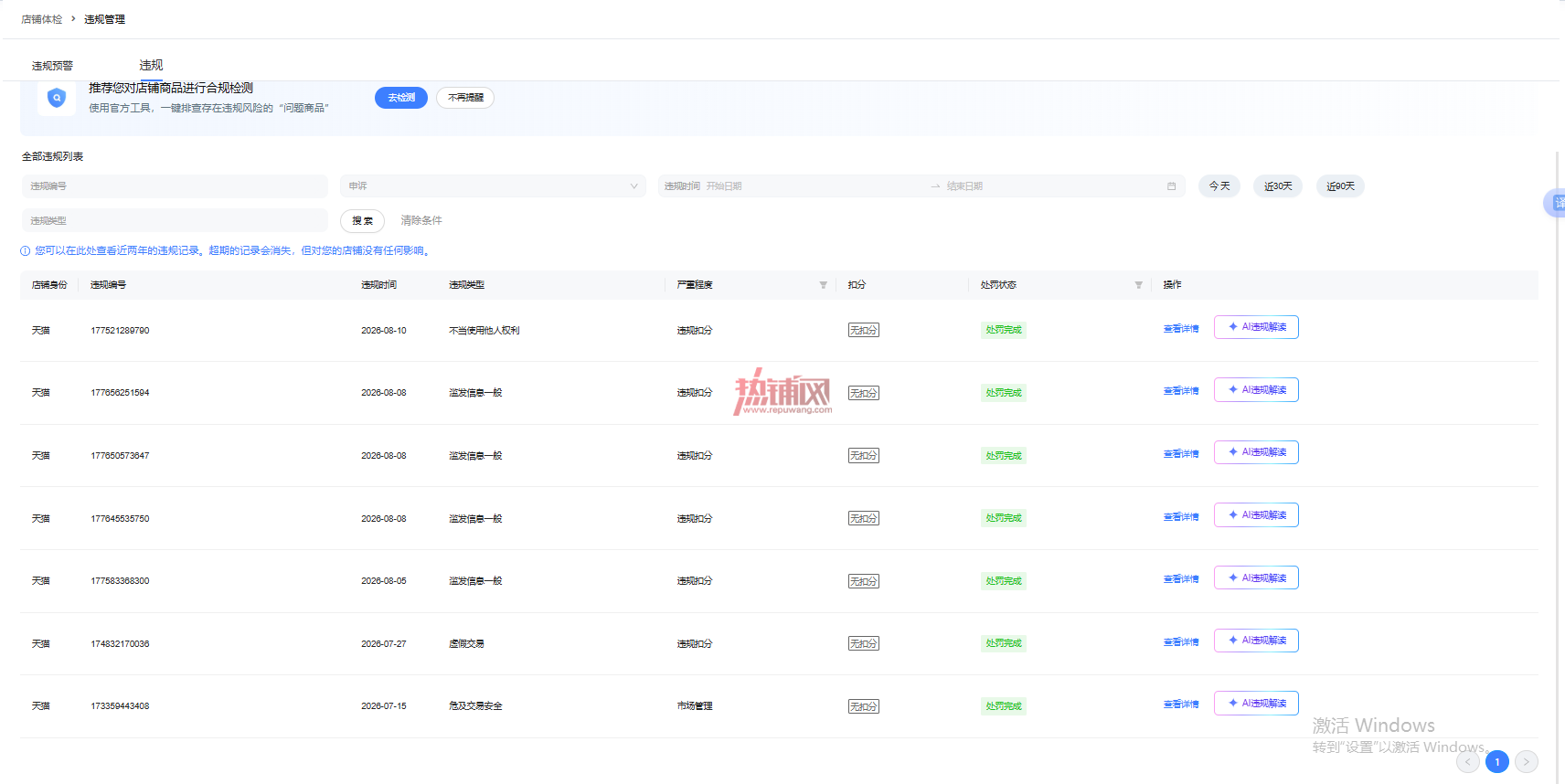The width and height of the screenshot is (1565, 784).
Task: Switch to the 违规预警 tab
Action: pyautogui.click(x=52, y=66)
